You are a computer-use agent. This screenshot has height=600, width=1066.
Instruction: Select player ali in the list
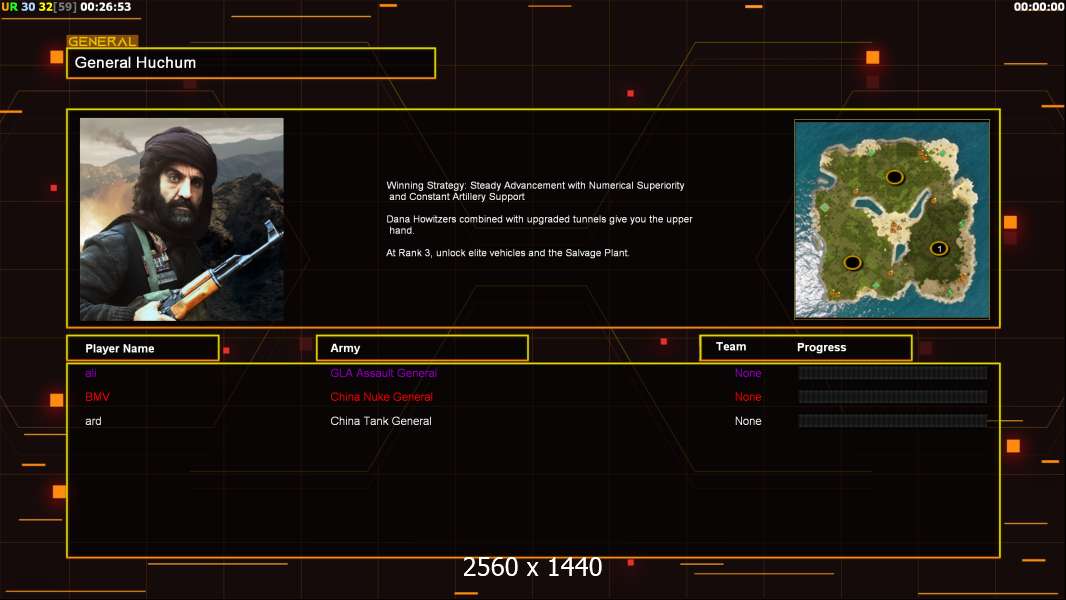[x=90, y=373]
